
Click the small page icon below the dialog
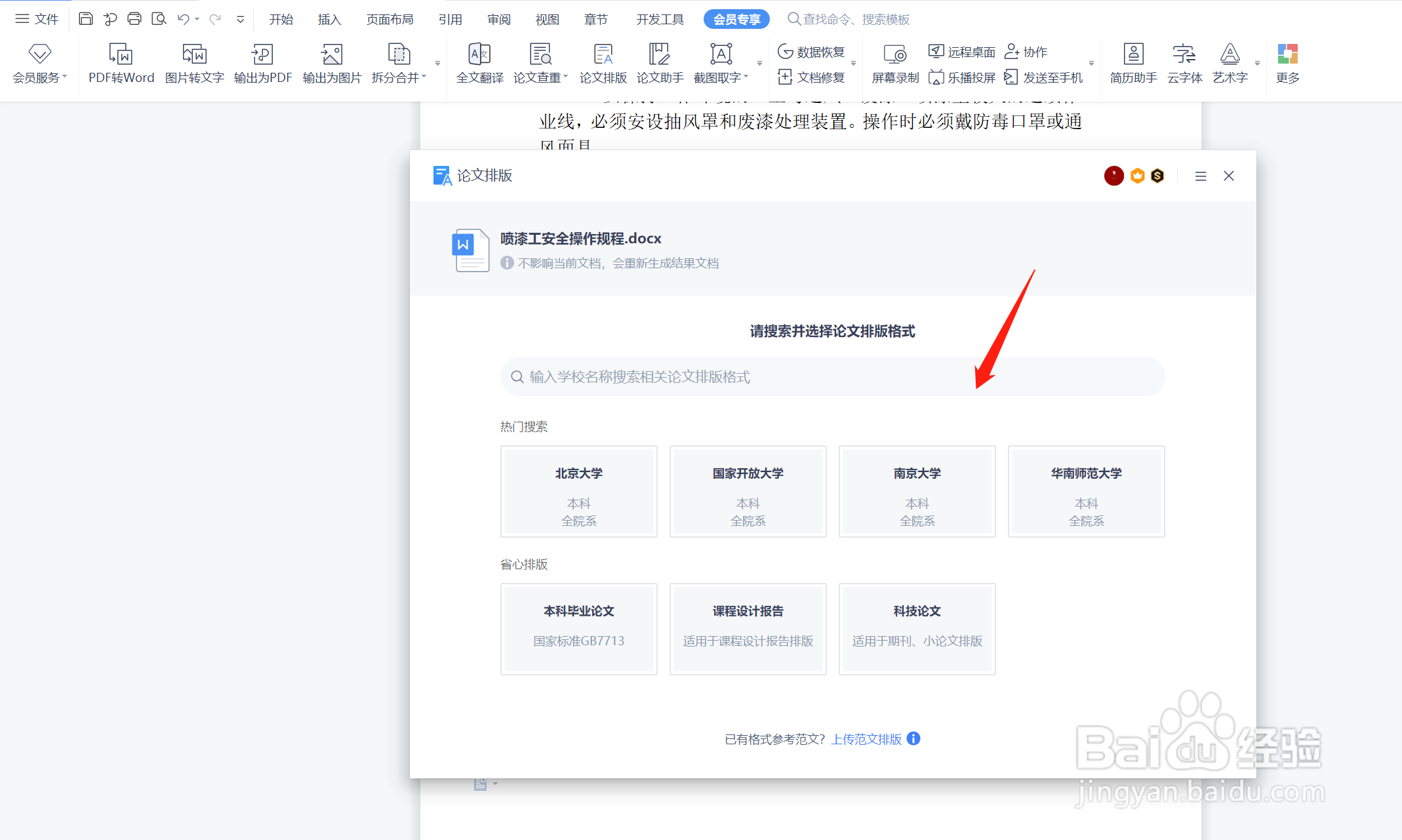point(481,784)
